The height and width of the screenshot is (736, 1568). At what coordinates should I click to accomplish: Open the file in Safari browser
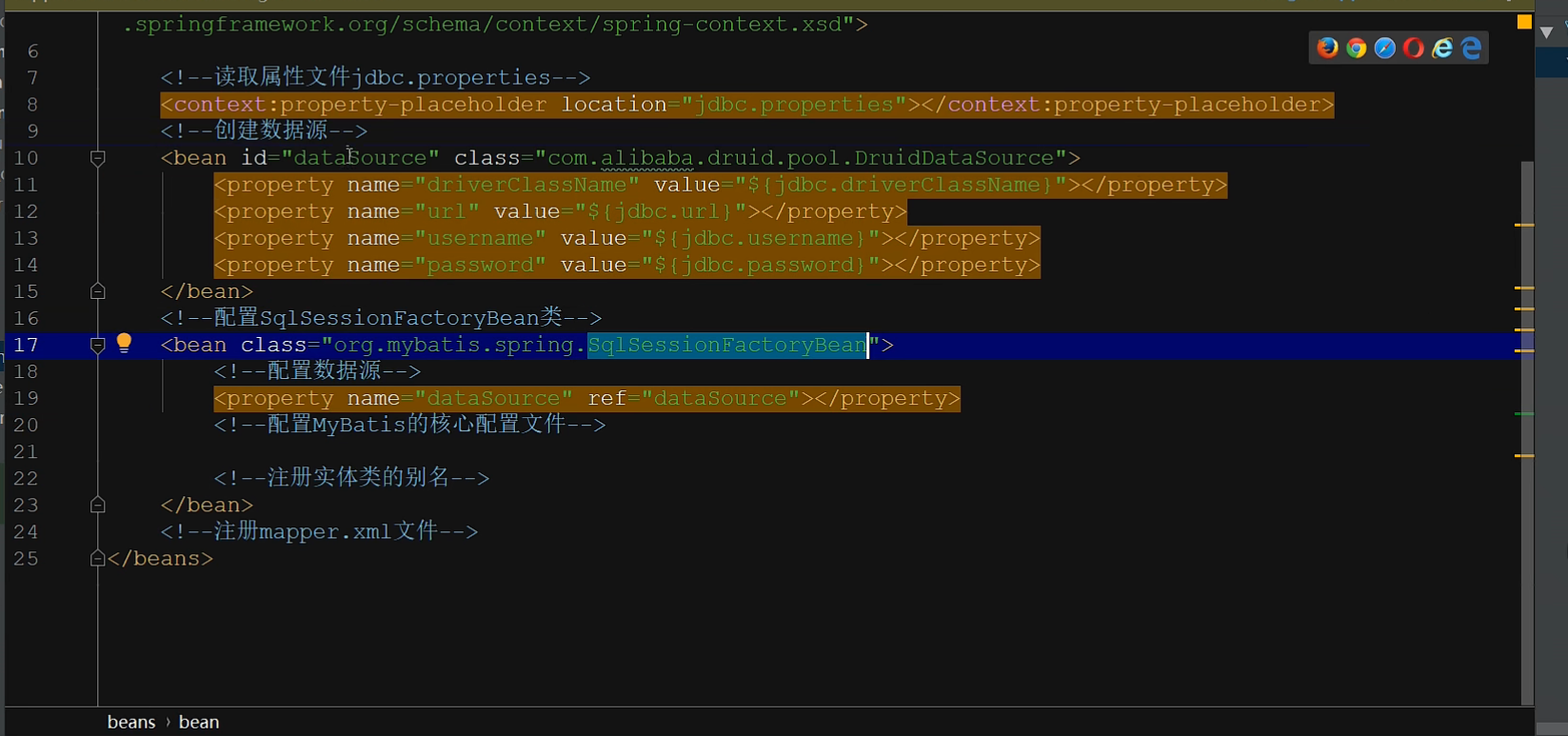pyautogui.click(x=1385, y=48)
